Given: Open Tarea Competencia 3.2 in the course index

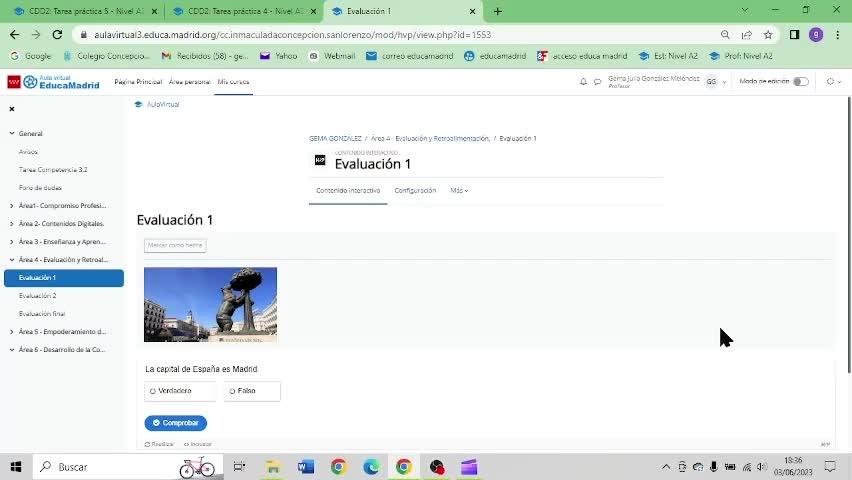Looking at the screenshot, I should pyautogui.click(x=53, y=170).
